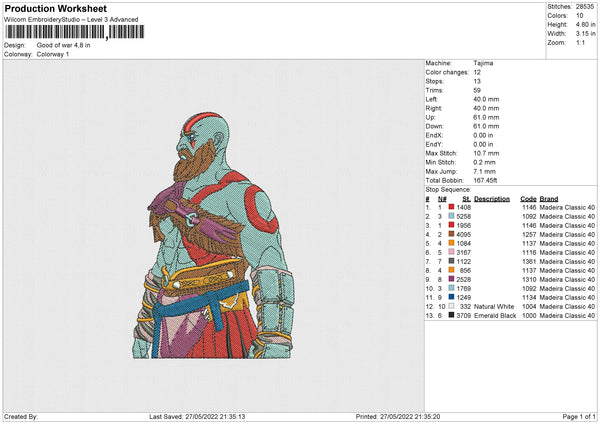Viewport: 600px width, 424px height.
Task: Select the Stops value 13
Action: click(477, 81)
